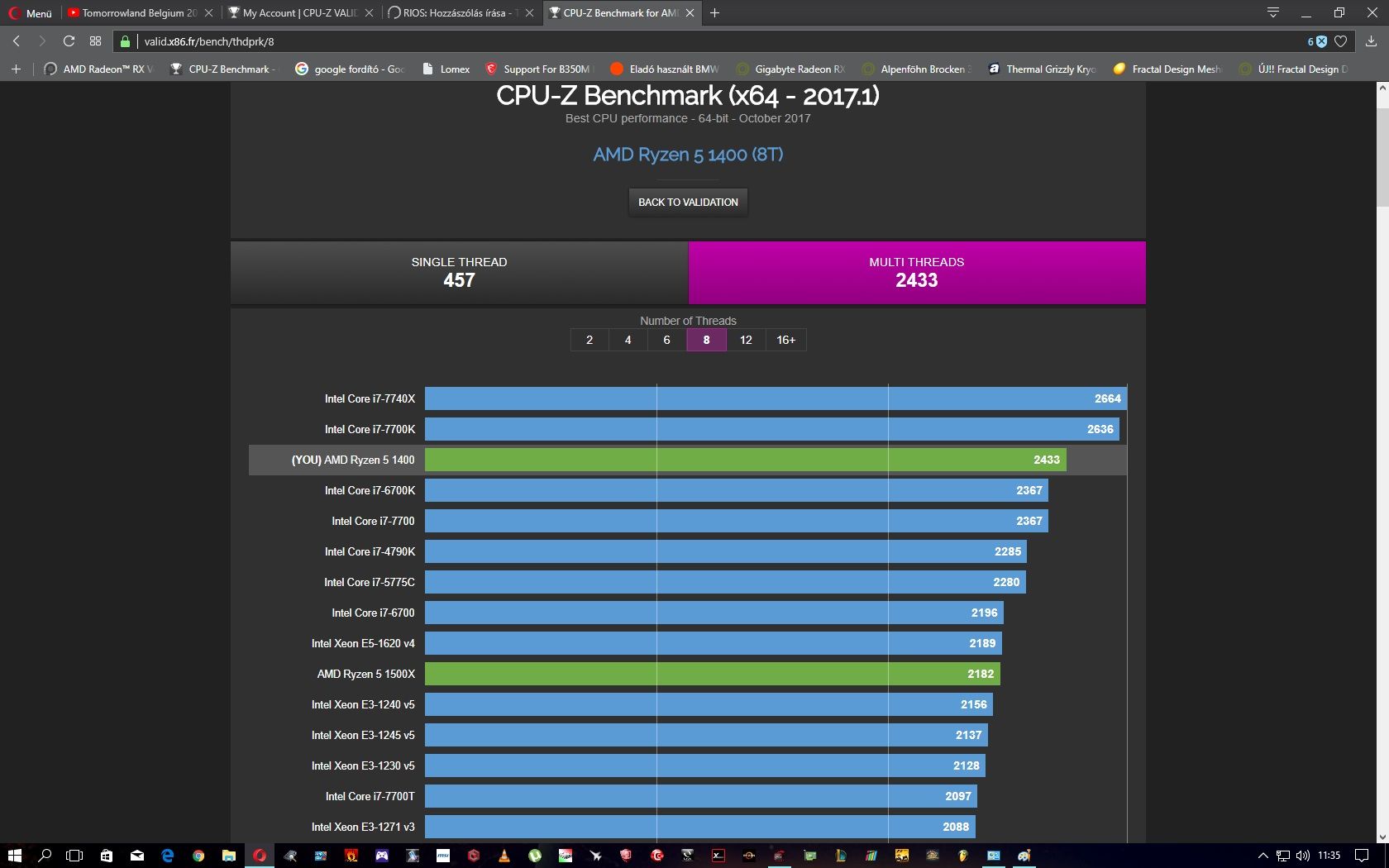Viewport: 1389px width, 868px height.
Task: Launch Google Chrome from the taskbar
Action: (x=198, y=856)
